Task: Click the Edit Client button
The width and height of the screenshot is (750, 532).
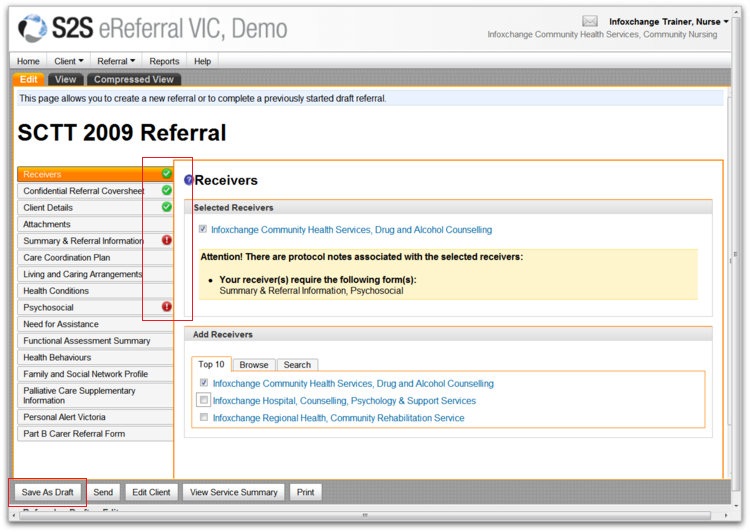Action: click(x=151, y=492)
